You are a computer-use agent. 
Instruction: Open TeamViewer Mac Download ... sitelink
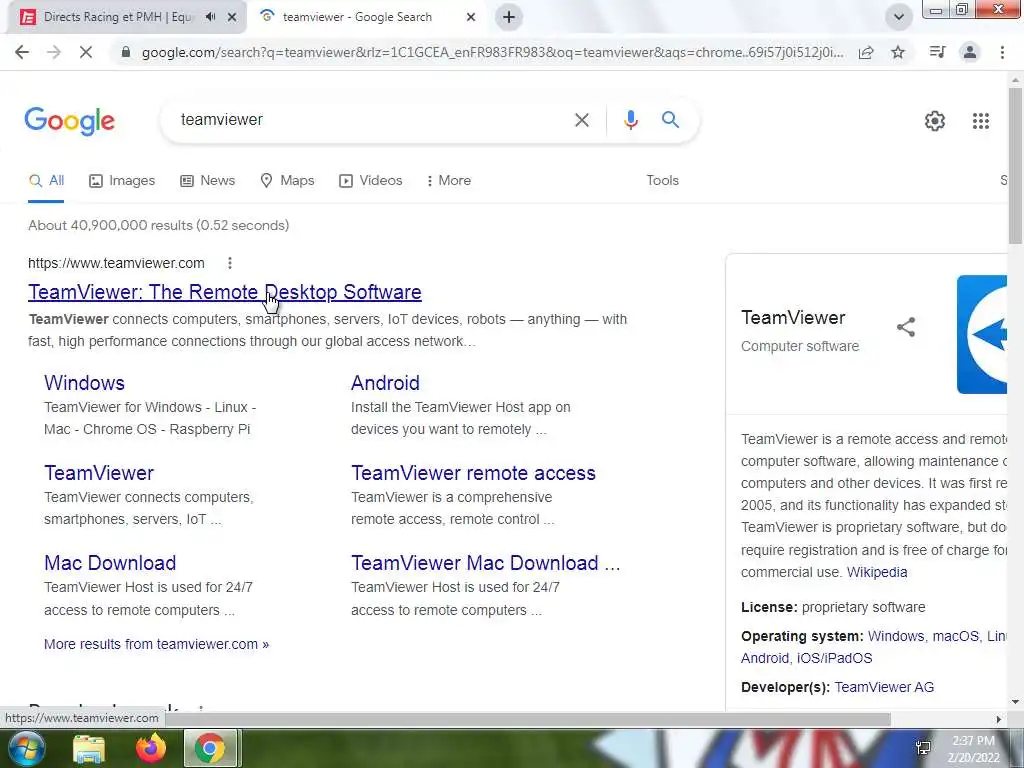pyautogui.click(x=486, y=564)
